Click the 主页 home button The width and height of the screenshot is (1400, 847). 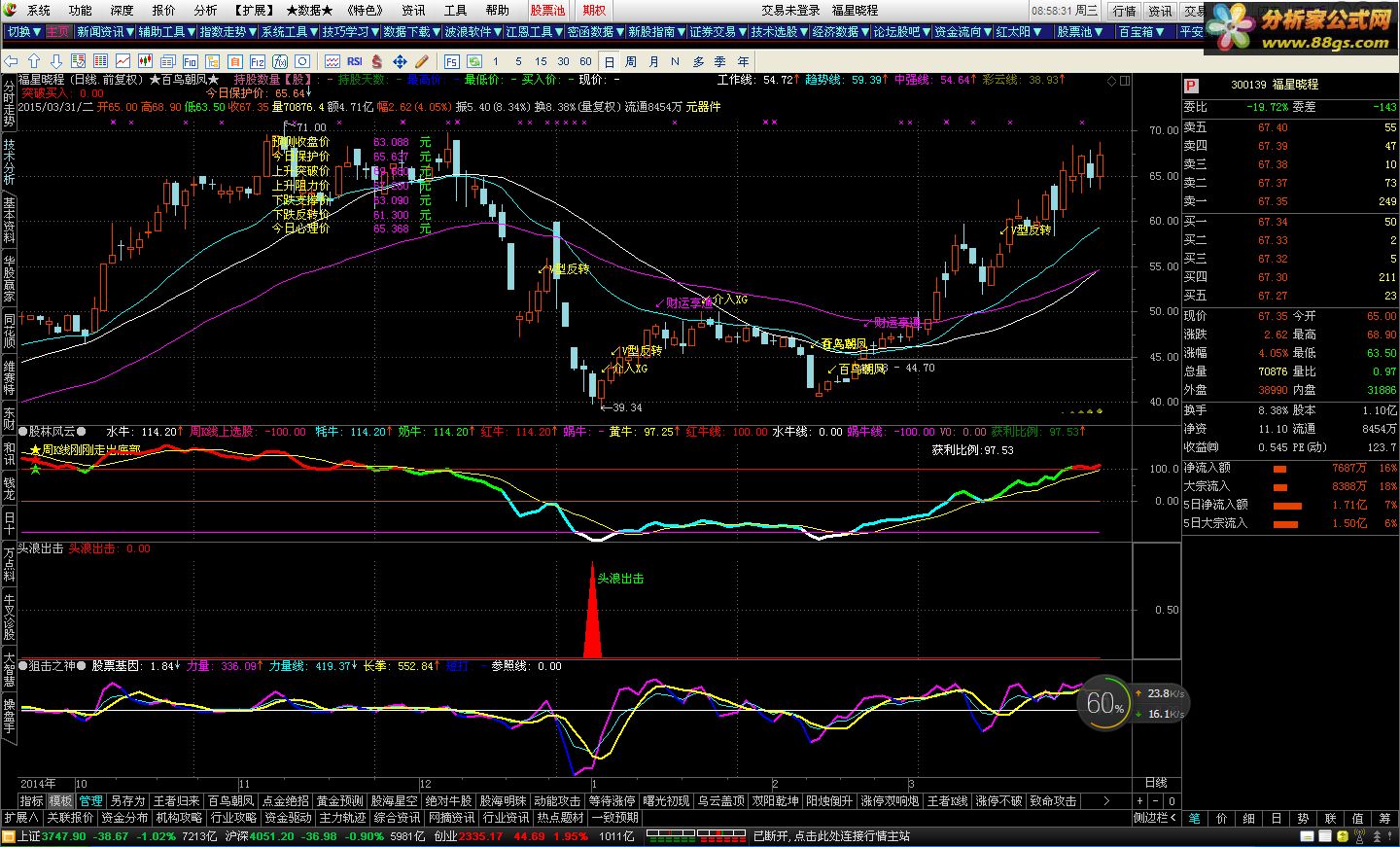tap(57, 31)
